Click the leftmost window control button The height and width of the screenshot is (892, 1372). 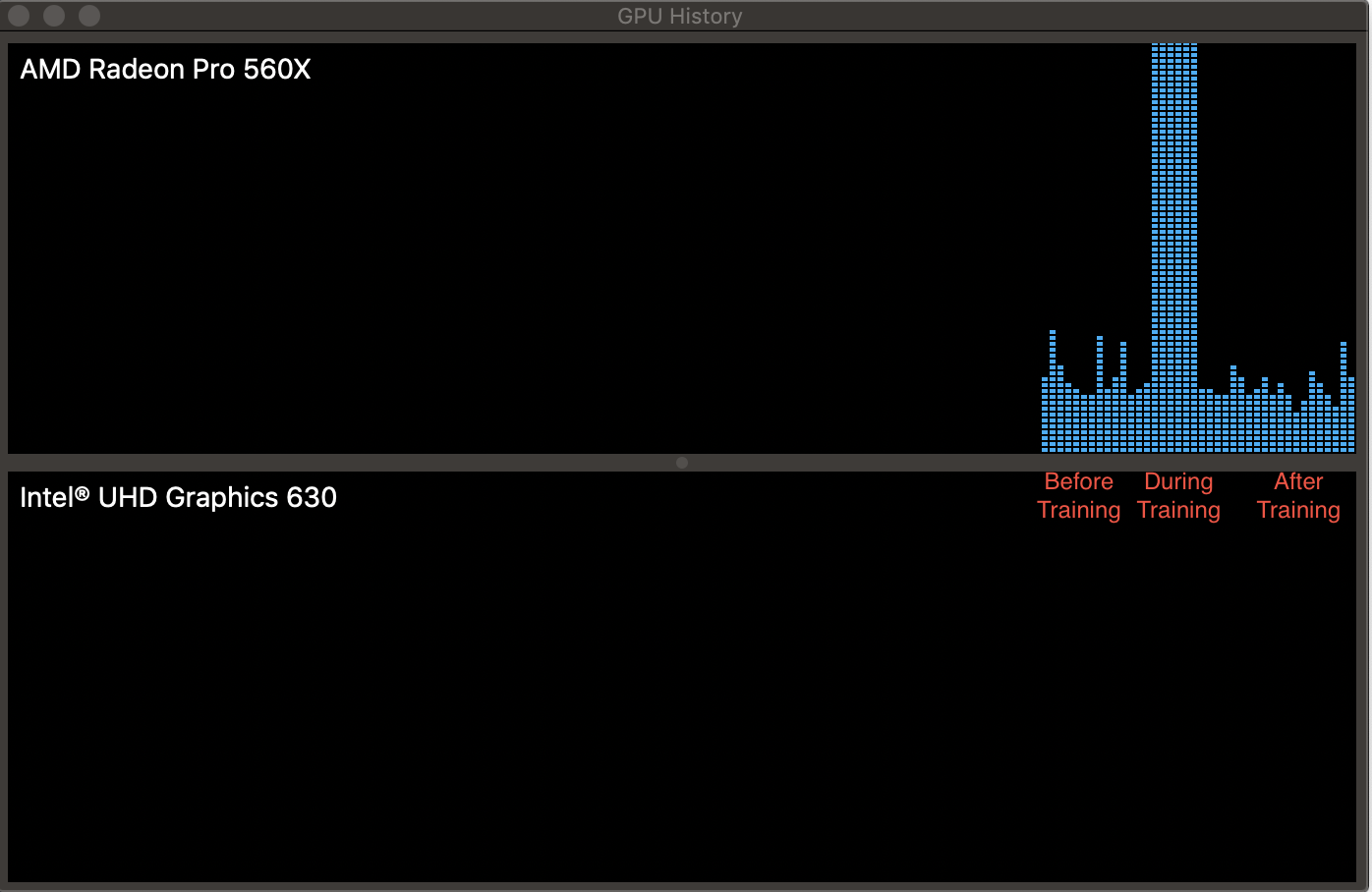tap(18, 16)
